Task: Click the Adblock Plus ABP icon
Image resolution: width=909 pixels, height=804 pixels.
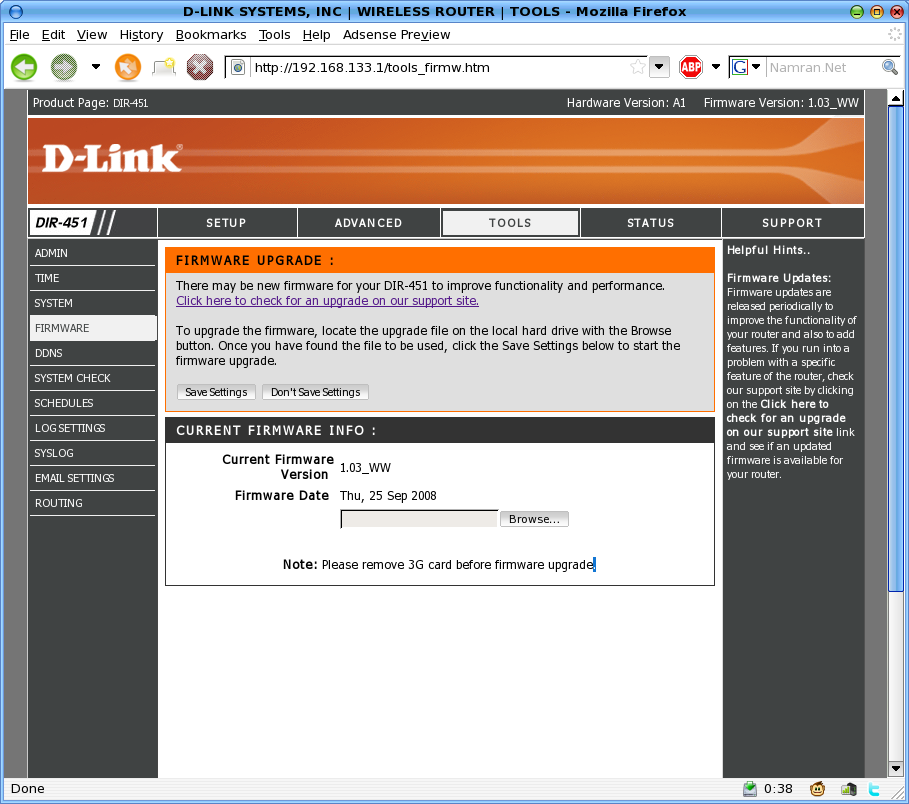Action: click(x=690, y=68)
